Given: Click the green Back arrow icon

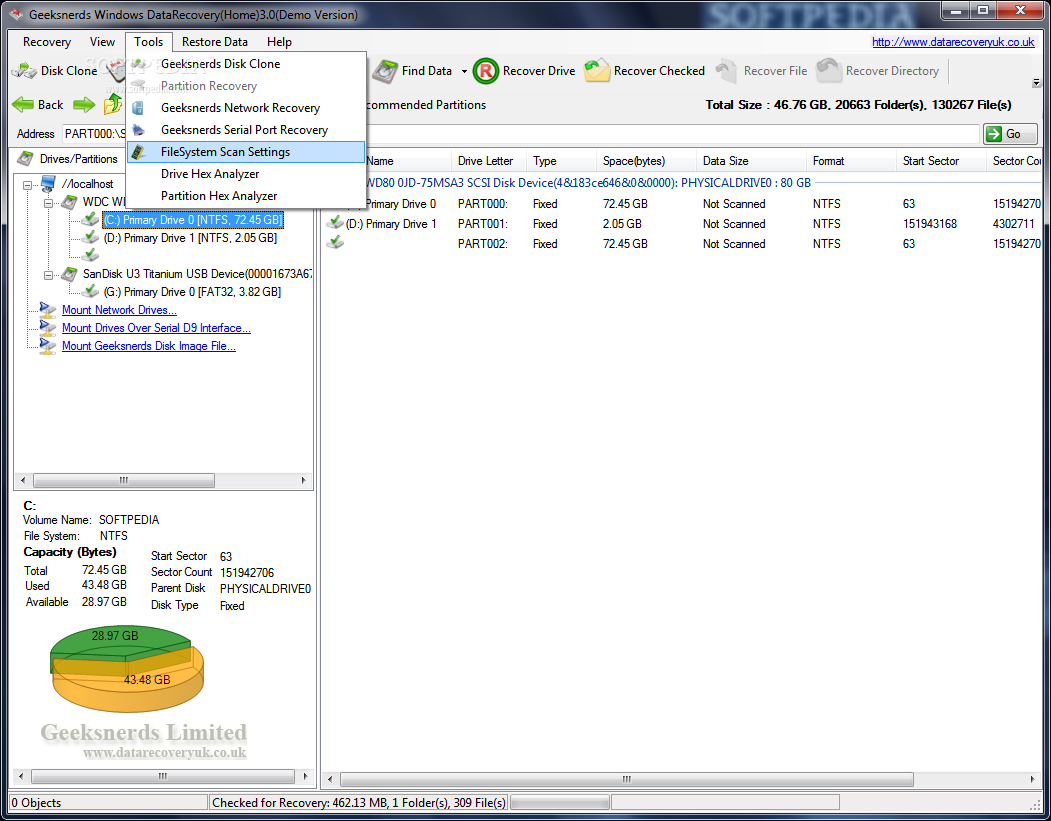Looking at the screenshot, I should point(23,105).
